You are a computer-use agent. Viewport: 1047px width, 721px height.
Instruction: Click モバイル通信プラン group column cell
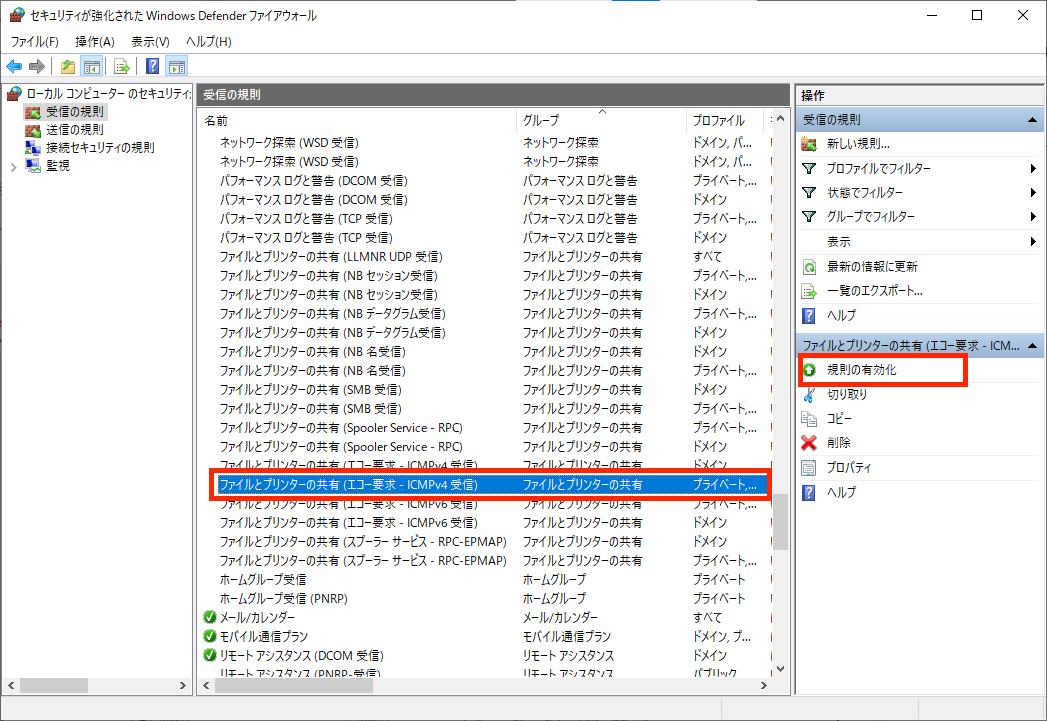point(567,636)
